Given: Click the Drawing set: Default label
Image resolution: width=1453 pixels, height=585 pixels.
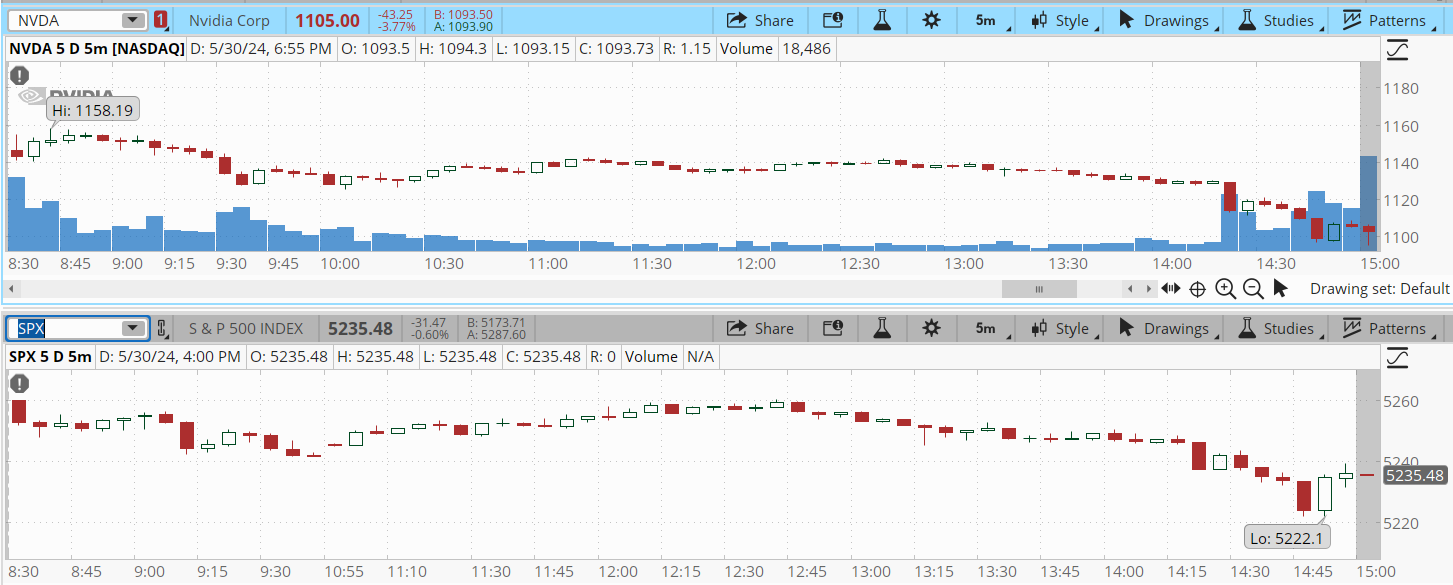Looking at the screenshot, I should pyautogui.click(x=1380, y=288).
